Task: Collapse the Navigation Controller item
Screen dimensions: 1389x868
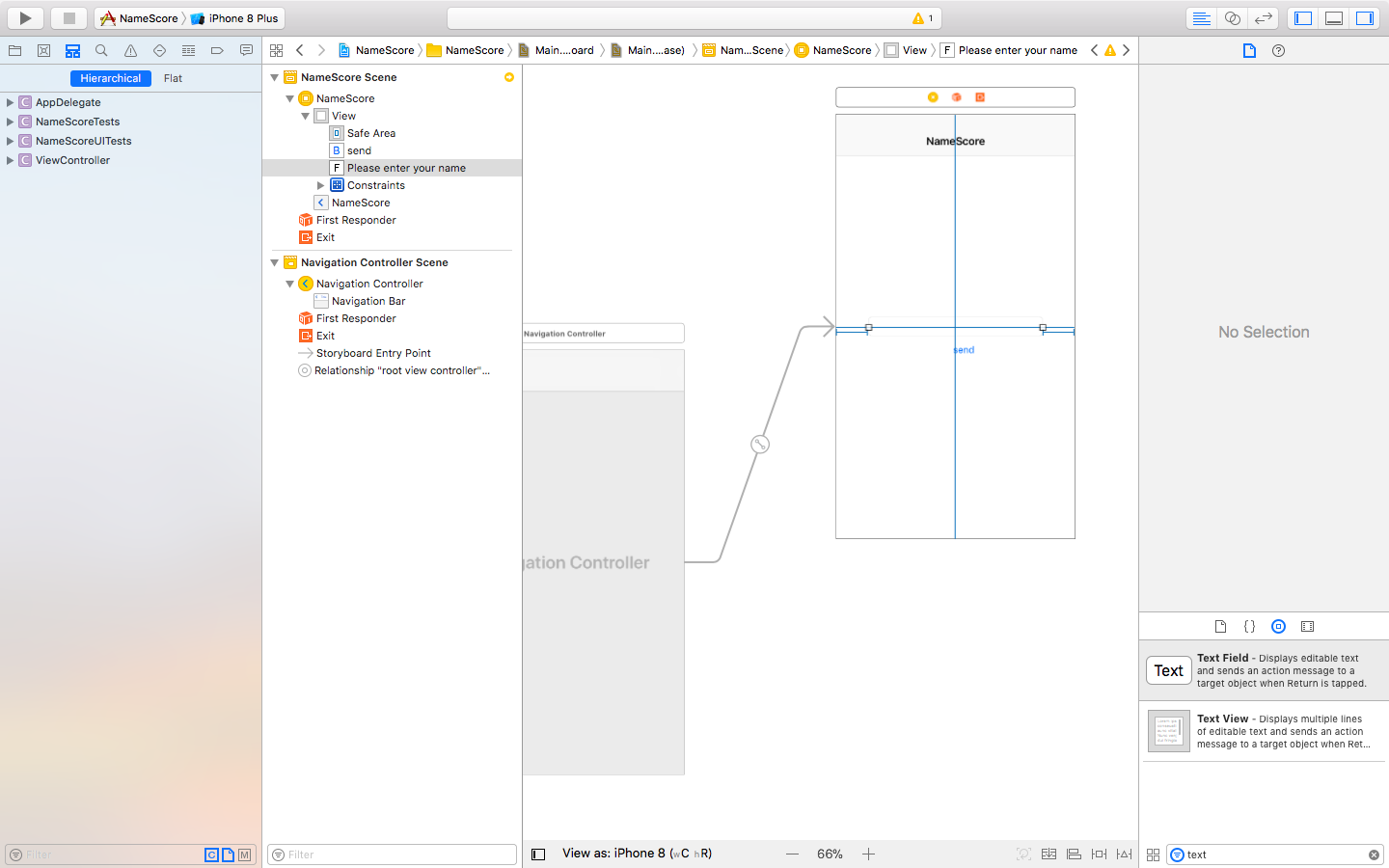Action: pyautogui.click(x=289, y=284)
